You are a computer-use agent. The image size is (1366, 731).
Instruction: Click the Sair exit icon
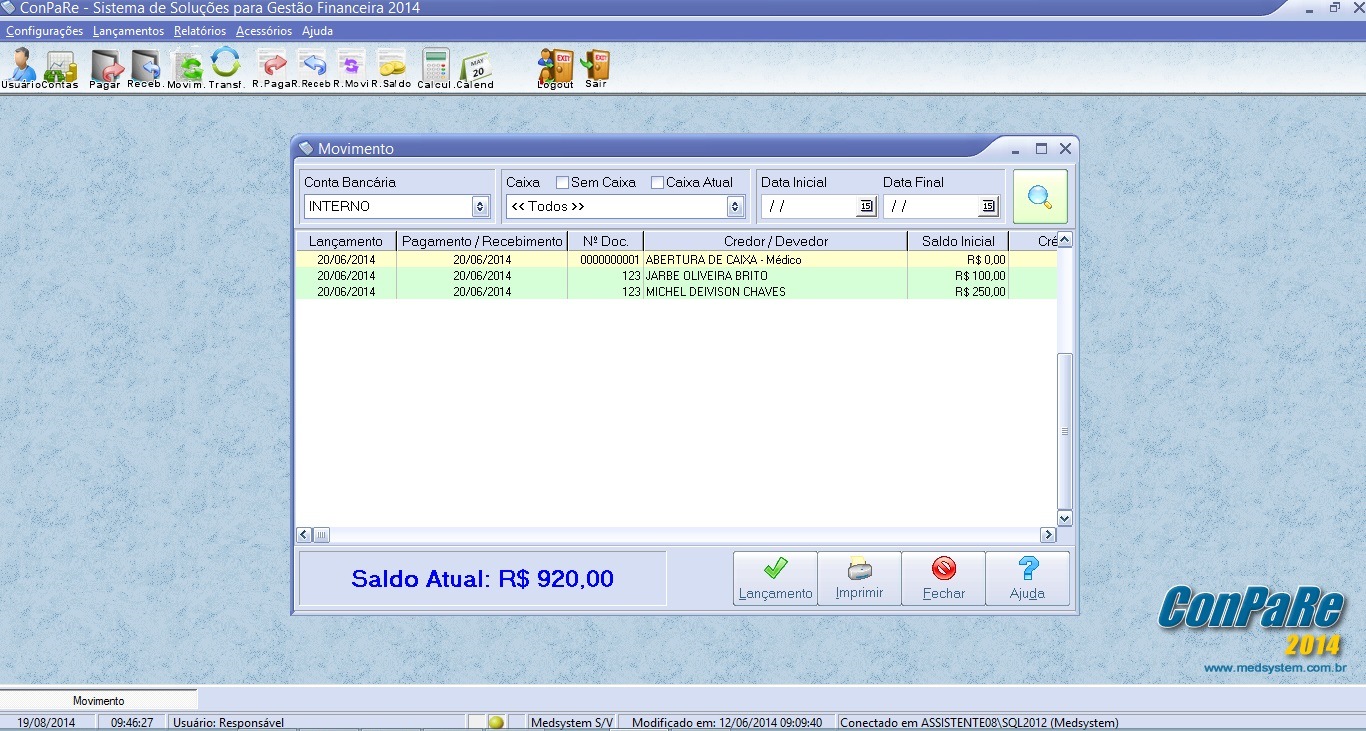pos(596,68)
